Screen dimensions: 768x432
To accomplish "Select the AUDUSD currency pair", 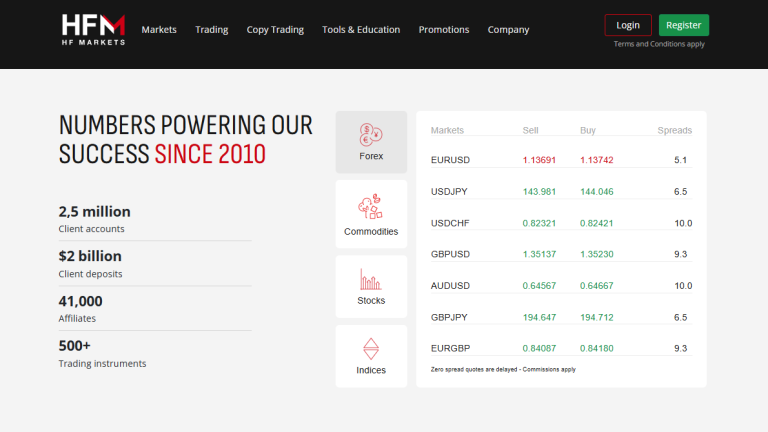I will tap(450, 285).
